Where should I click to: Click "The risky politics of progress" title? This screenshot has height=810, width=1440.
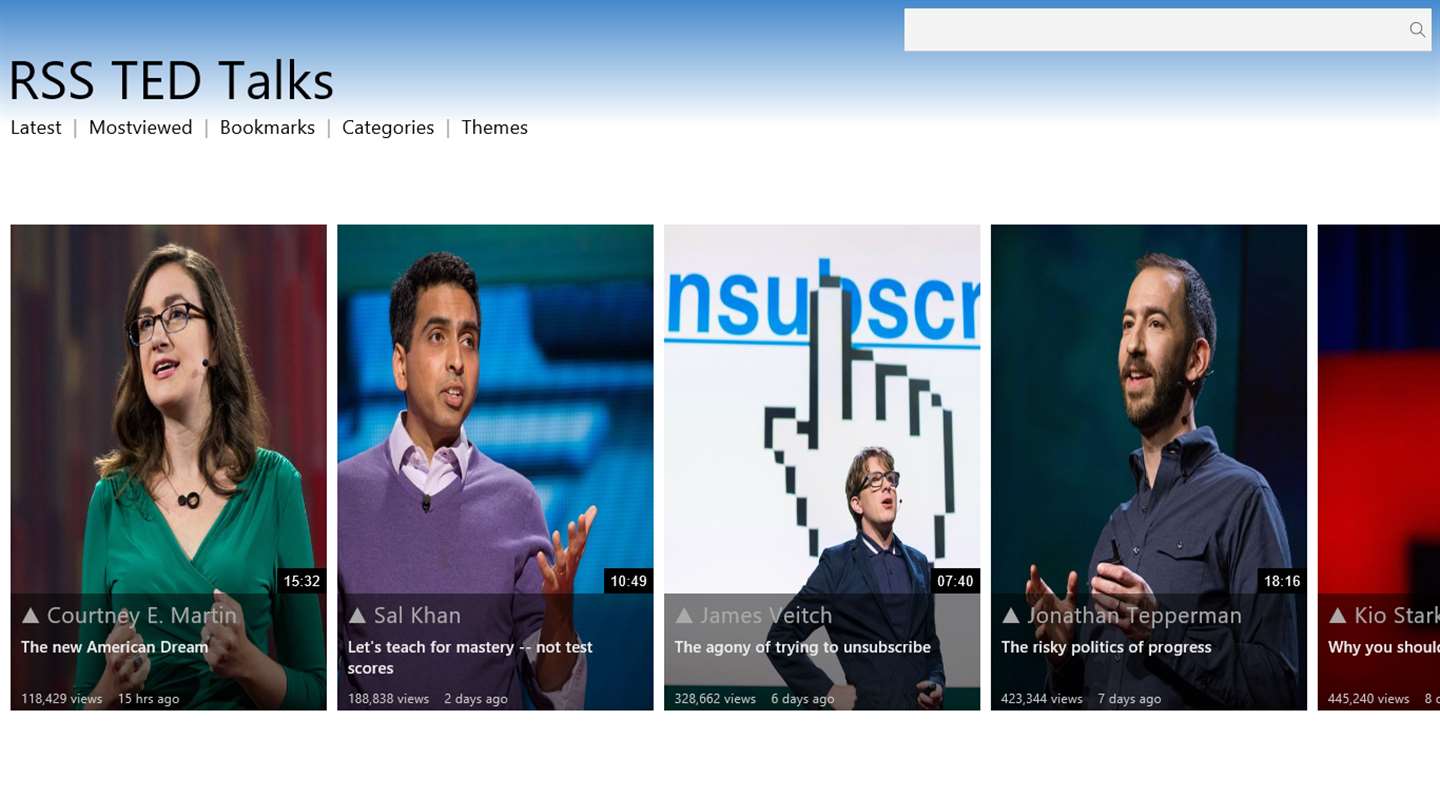click(1106, 647)
